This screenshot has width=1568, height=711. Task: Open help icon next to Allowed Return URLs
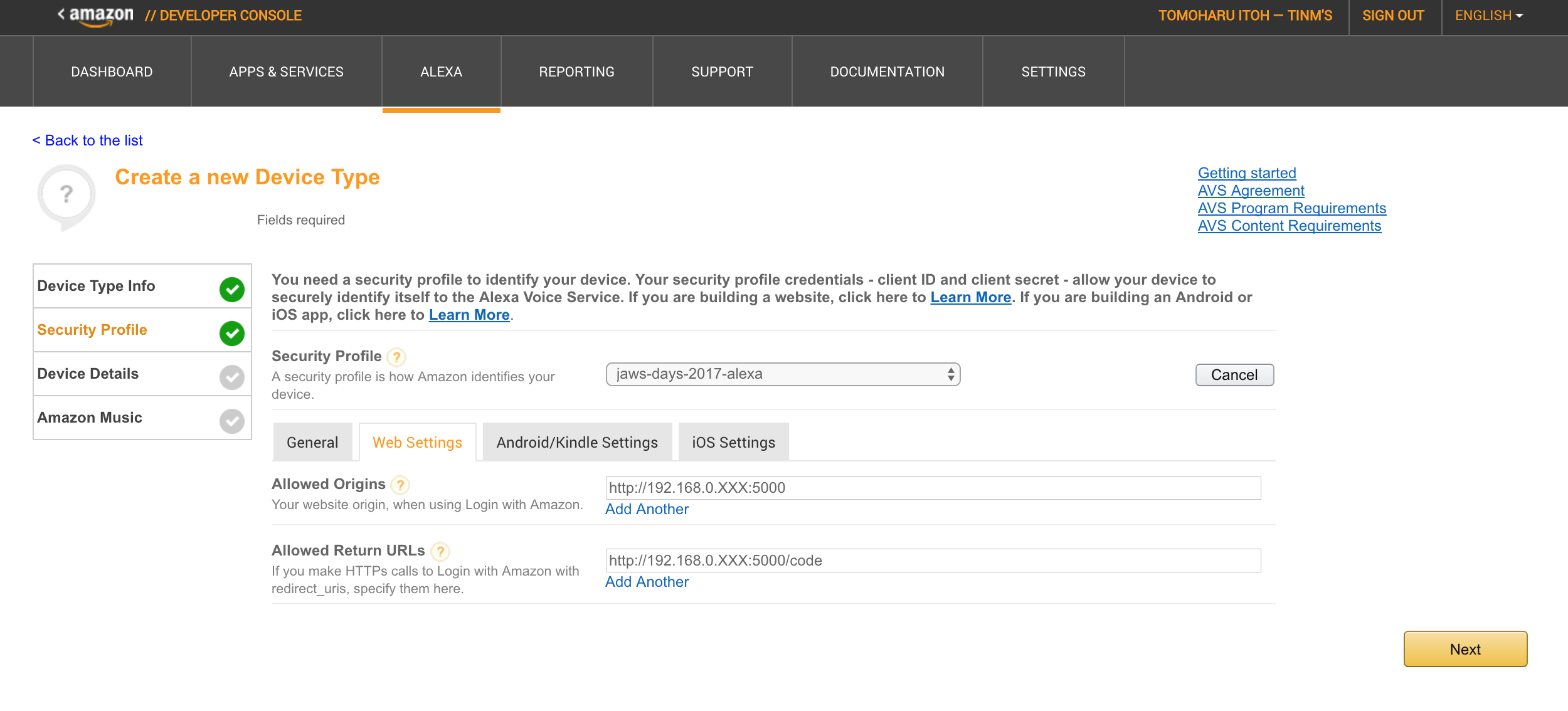point(440,552)
